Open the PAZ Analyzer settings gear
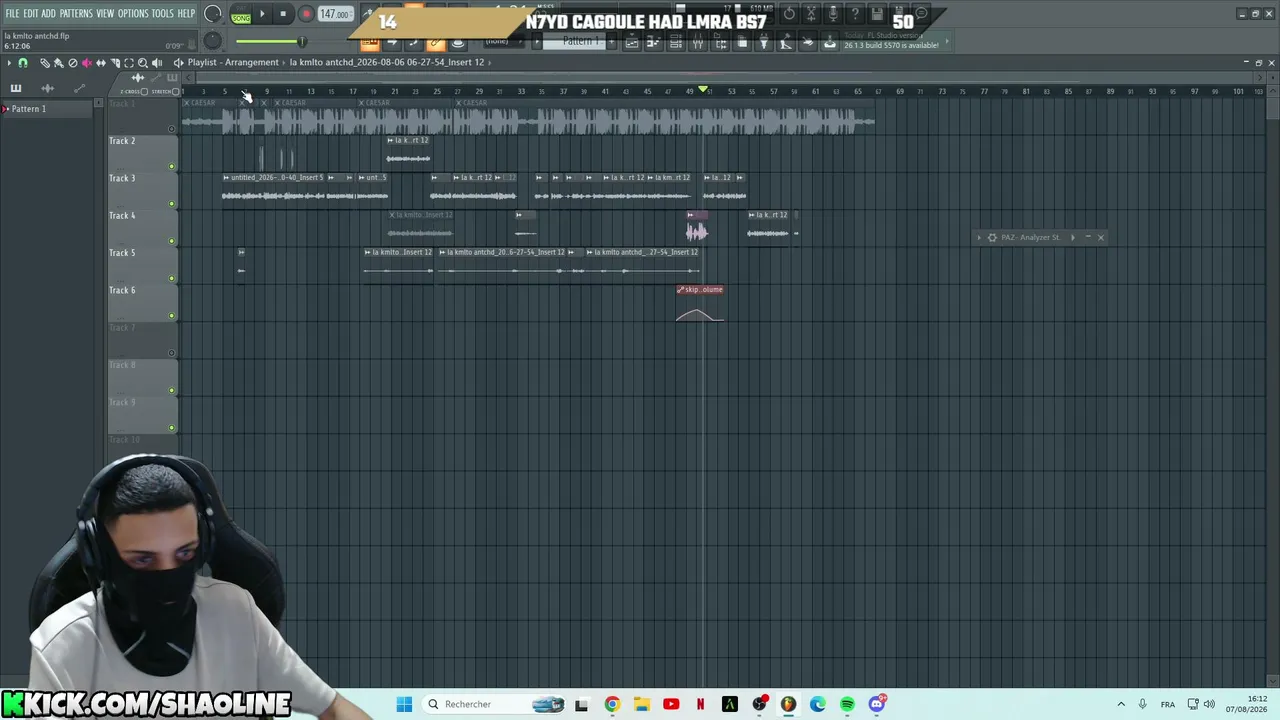This screenshot has height=720, width=1280. 992,238
